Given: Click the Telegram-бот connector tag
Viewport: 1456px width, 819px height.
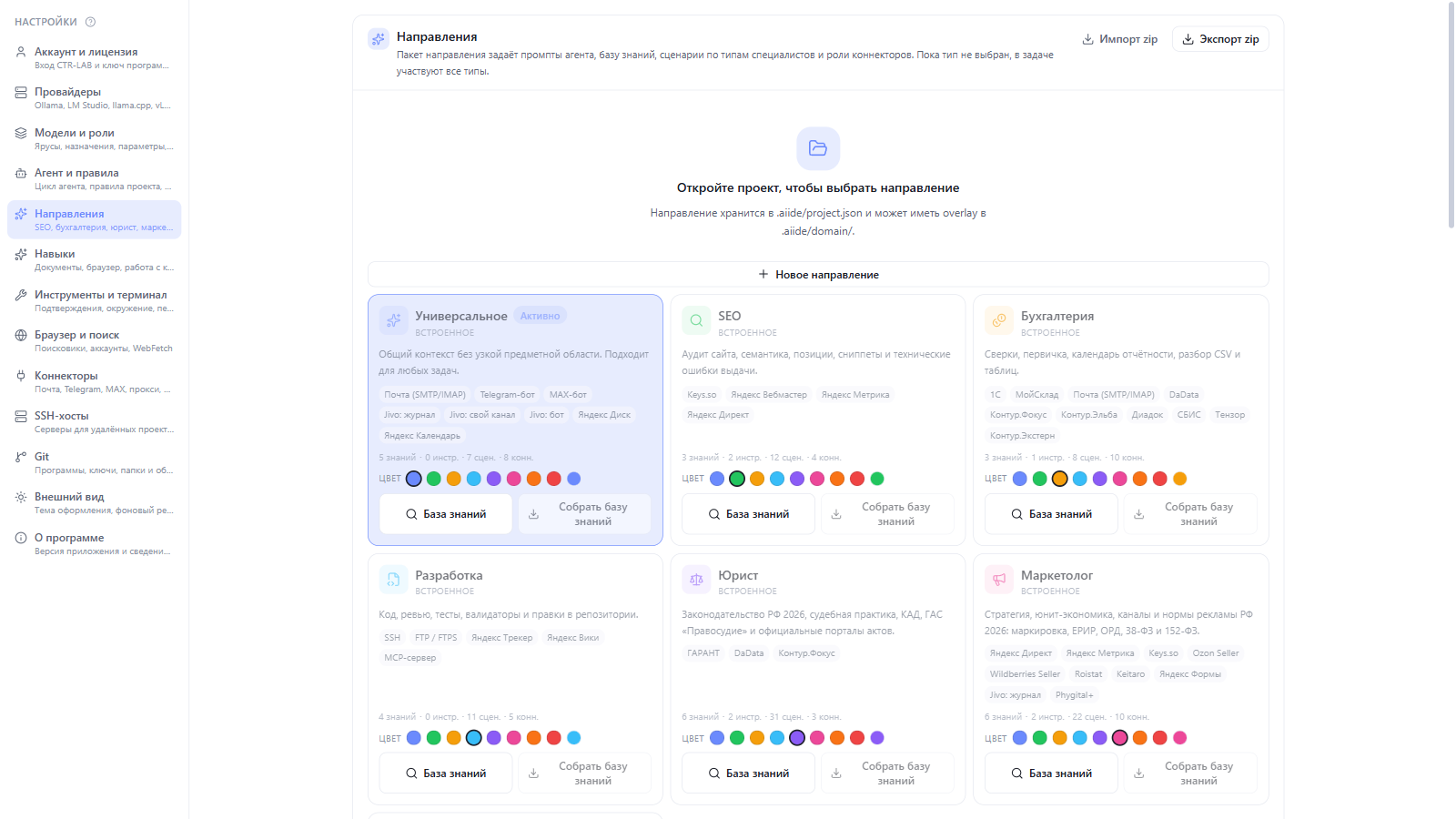Looking at the screenshot, I should pos(508,395).
